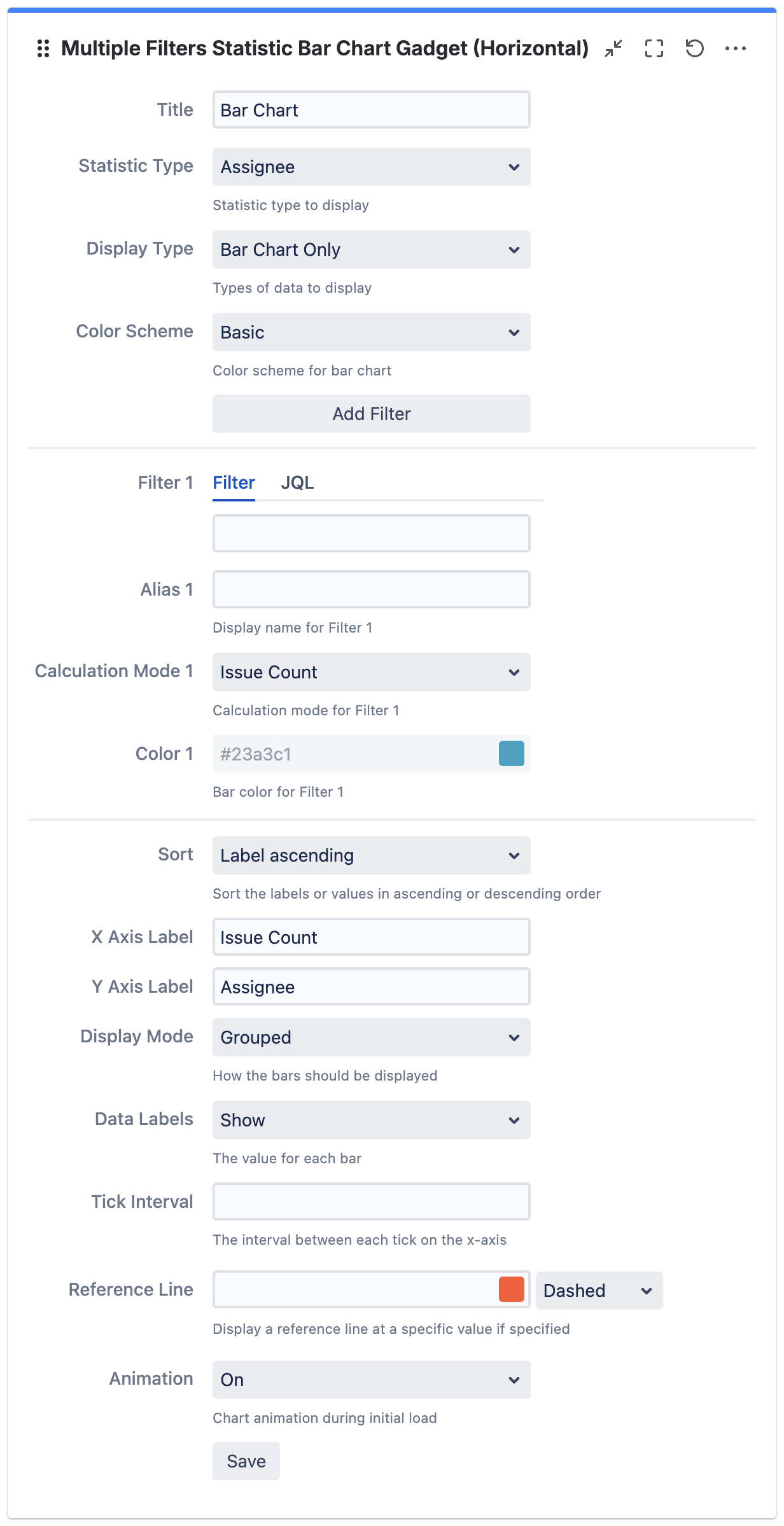Open the Animation dropdown
The height and width of the screenshot is (1526, 784).
tap(371, 1380)
